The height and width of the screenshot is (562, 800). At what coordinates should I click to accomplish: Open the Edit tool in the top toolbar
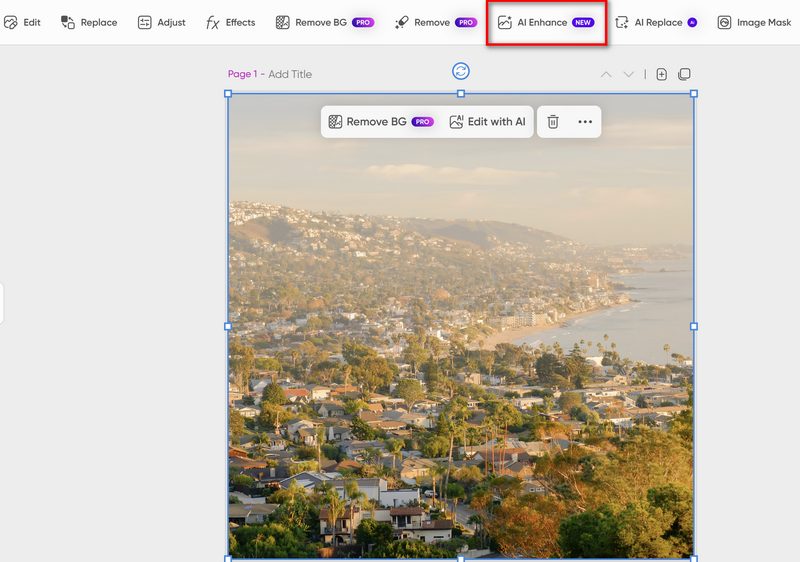tap(23, 22)
